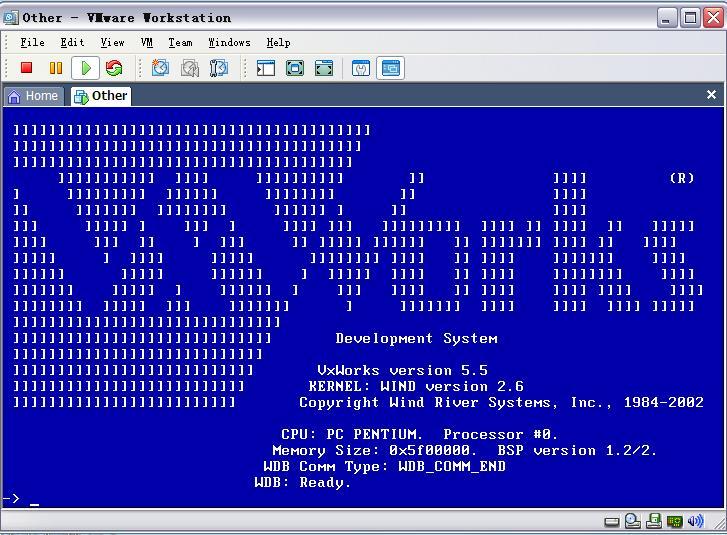
Task: Open the Edit menu
Action: (x=72, y=43)
